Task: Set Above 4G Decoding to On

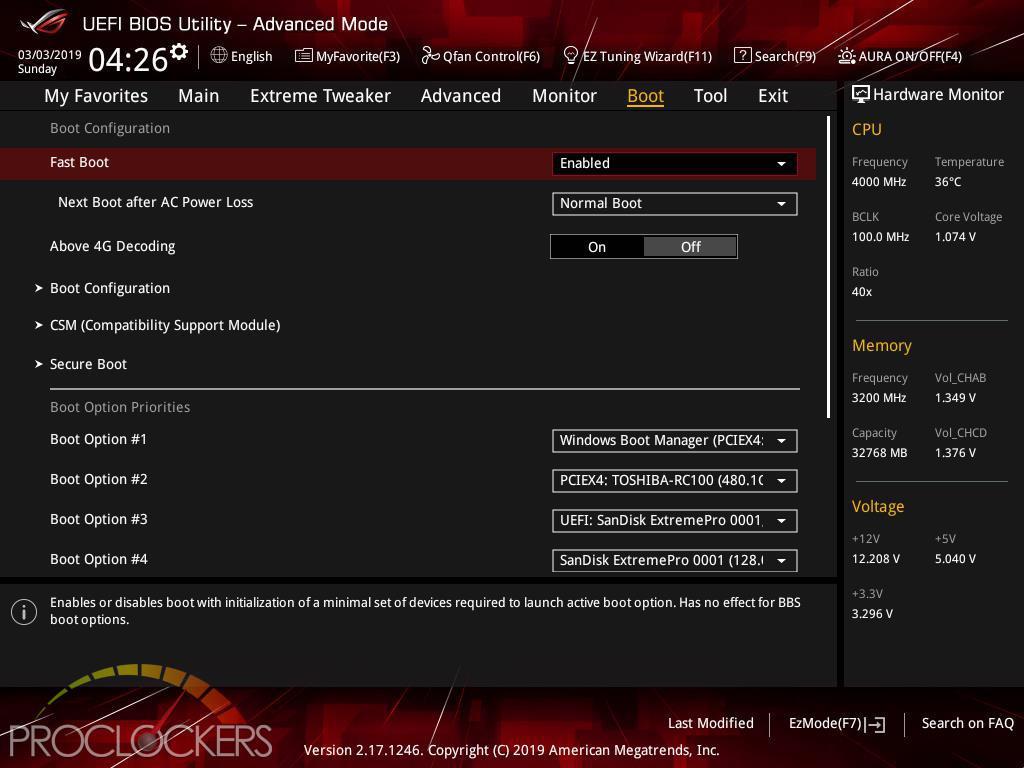Action: [x=597, y=247]
